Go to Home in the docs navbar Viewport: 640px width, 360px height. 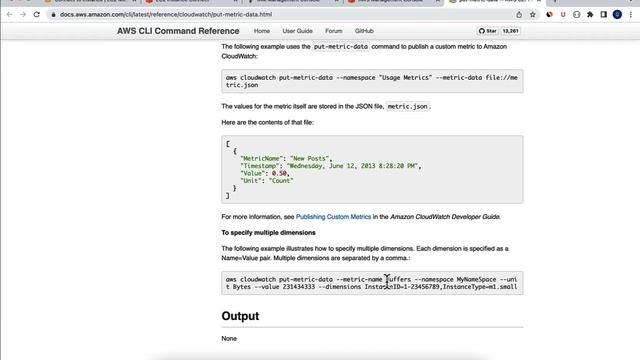[262, 31]
